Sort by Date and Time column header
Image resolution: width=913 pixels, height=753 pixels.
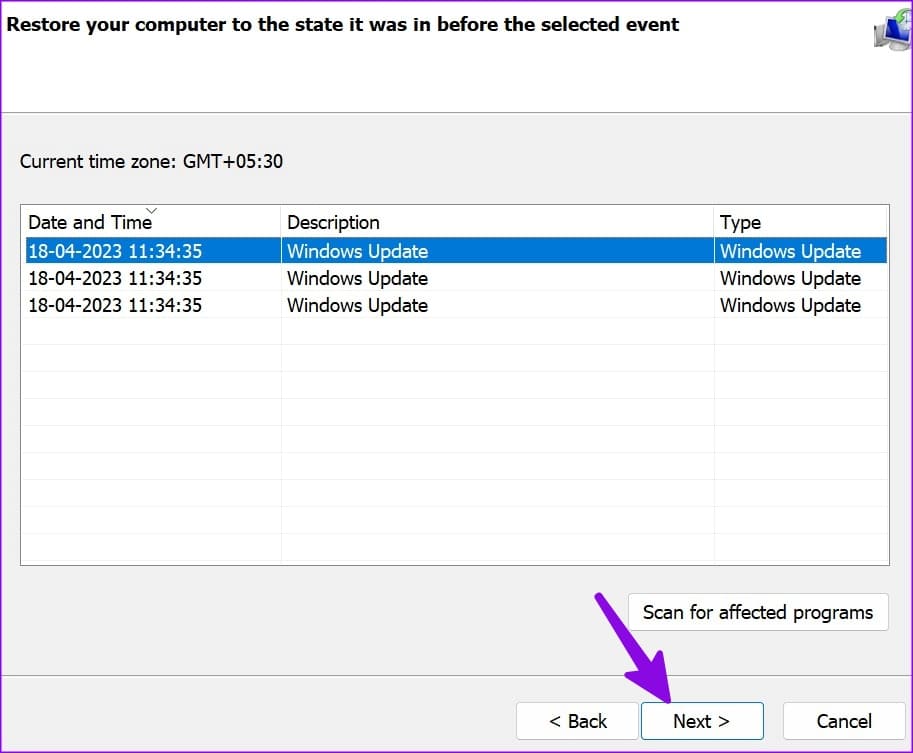[x=151, y=222]
